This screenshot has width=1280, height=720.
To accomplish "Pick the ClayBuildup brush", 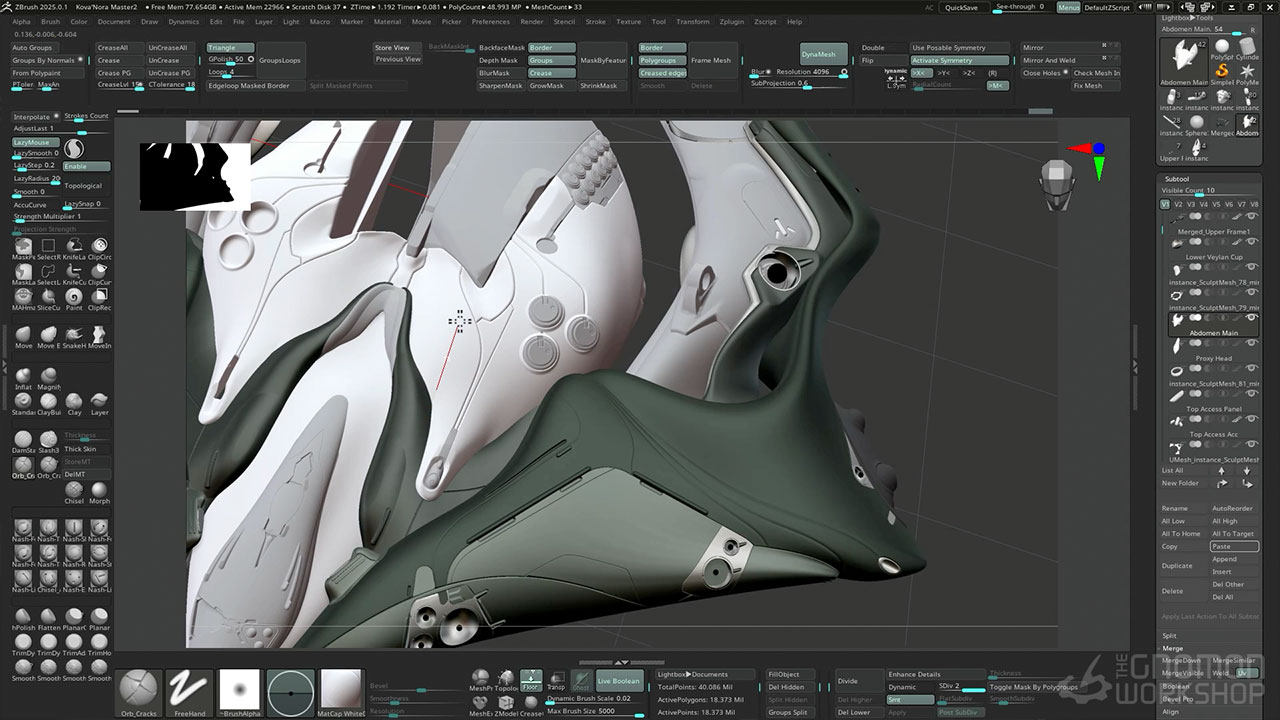I will pos(49,402).
